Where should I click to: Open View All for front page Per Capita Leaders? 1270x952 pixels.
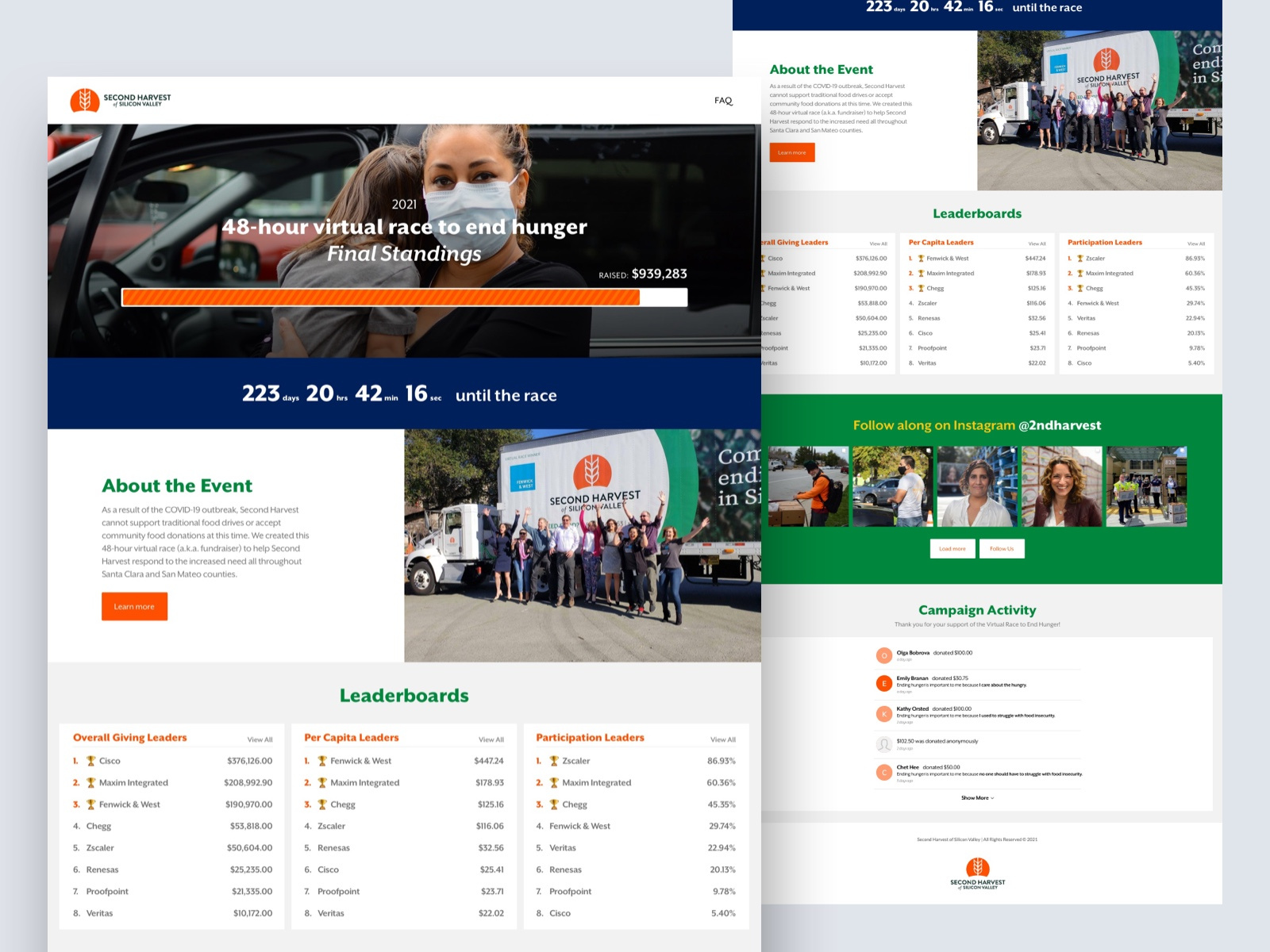coord(491,739)
